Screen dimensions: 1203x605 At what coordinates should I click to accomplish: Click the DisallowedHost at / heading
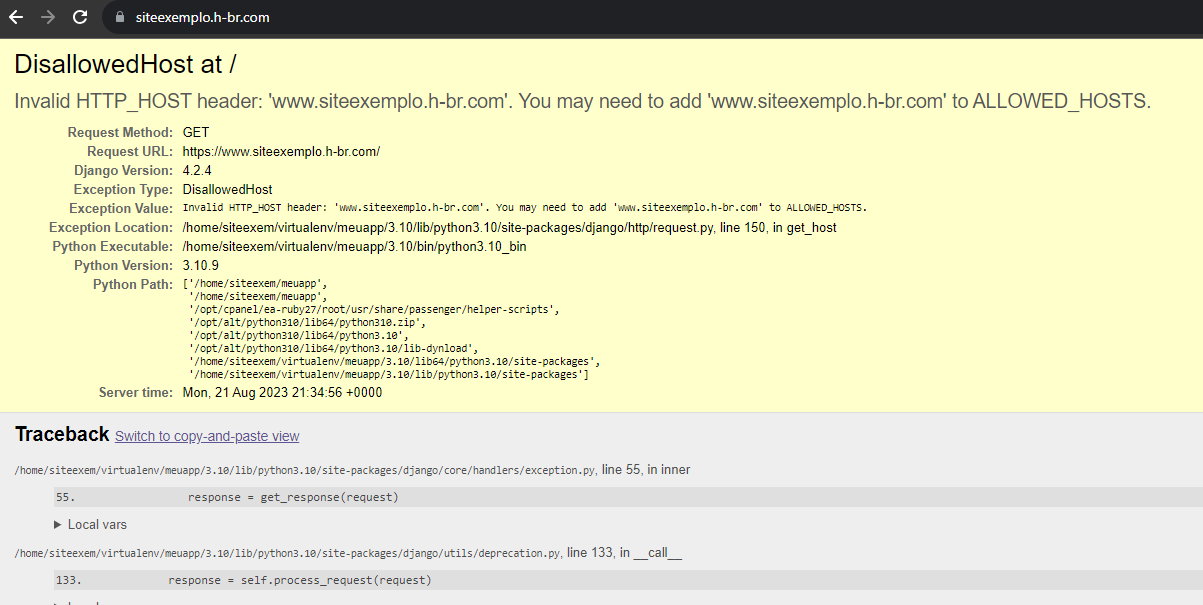click(x=125, y=64)
